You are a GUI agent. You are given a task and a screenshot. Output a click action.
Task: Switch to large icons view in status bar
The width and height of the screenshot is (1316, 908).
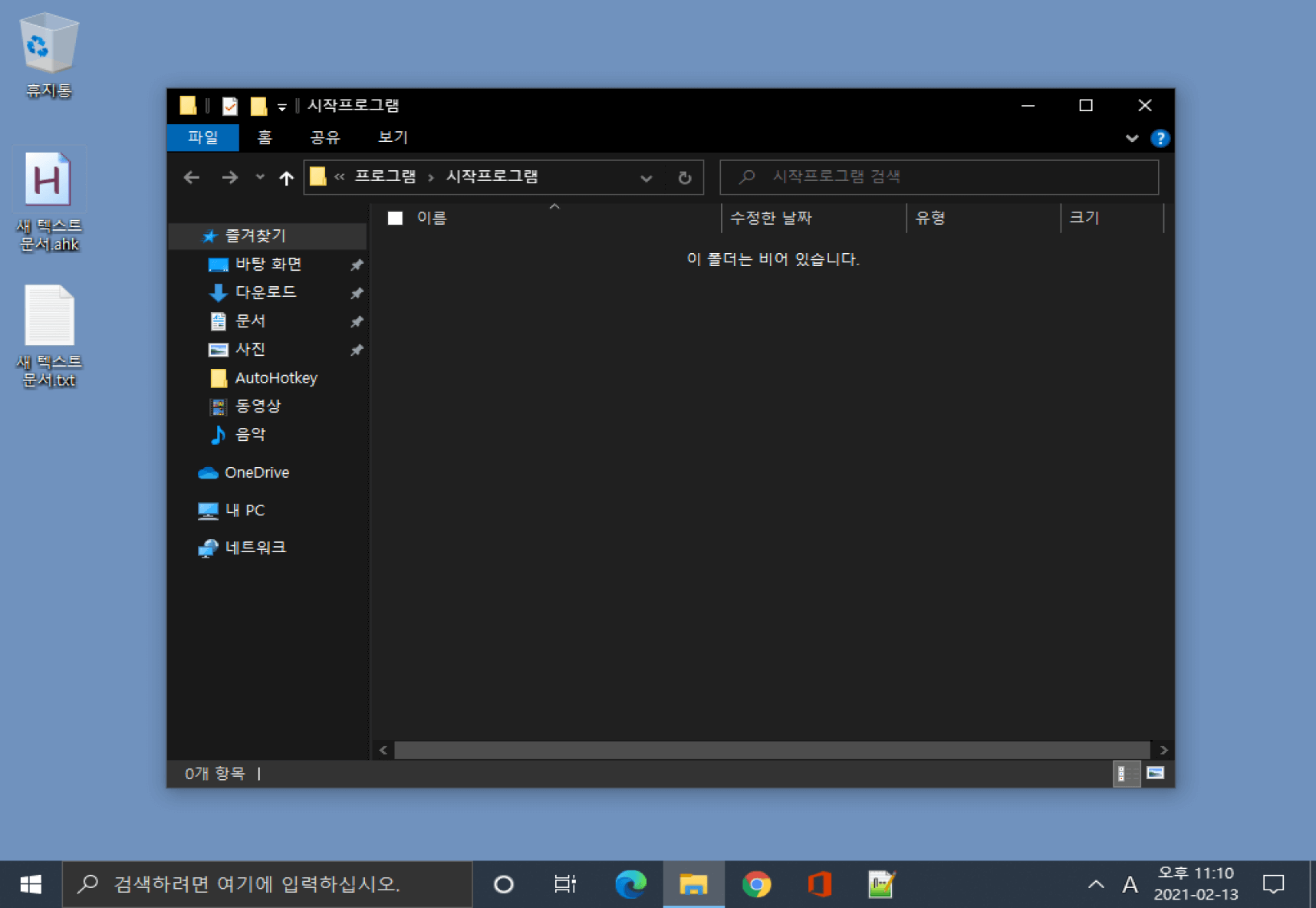coord(1154,774)
